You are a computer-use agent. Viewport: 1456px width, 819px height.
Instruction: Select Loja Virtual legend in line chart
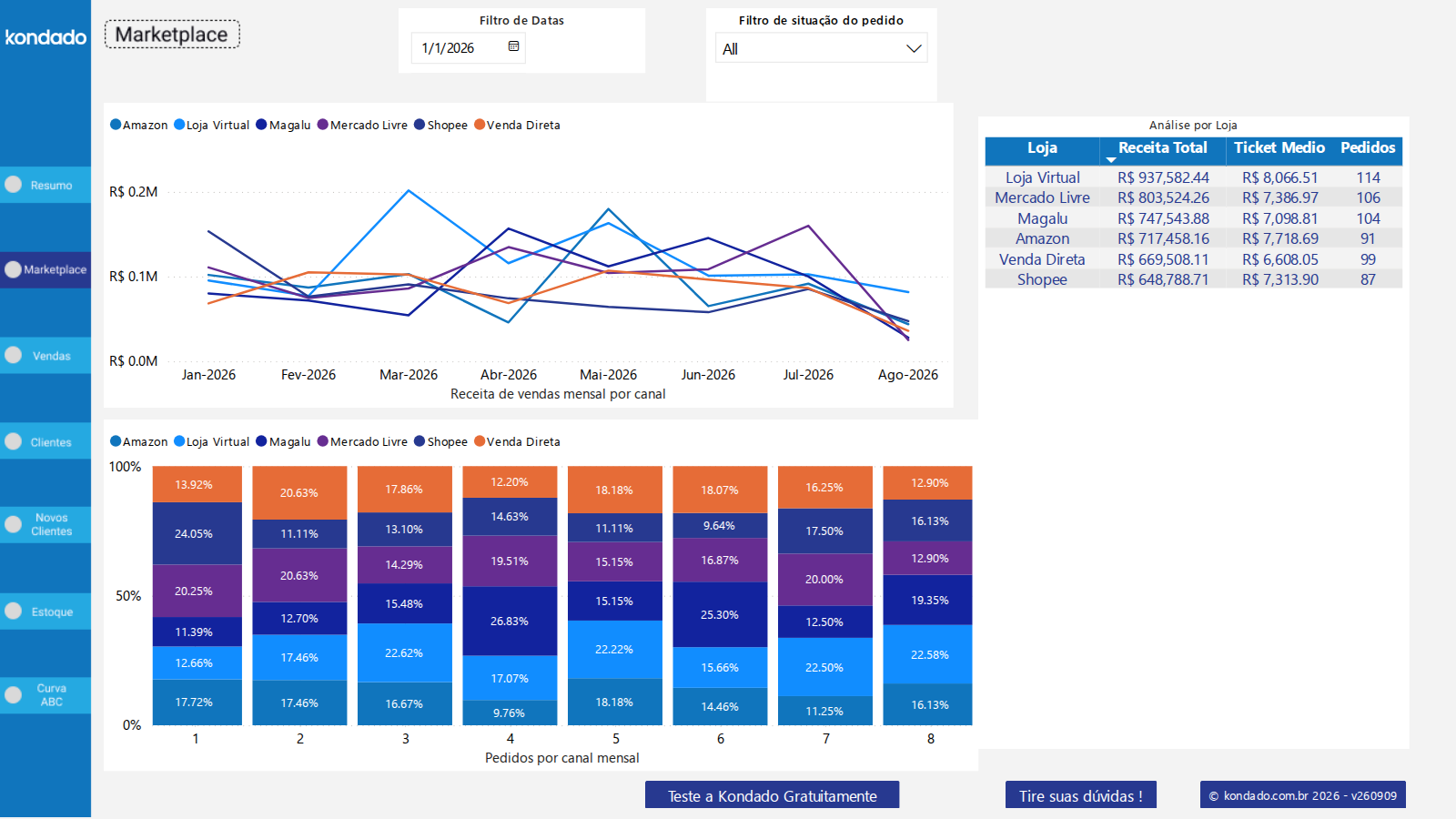[211, 126]
